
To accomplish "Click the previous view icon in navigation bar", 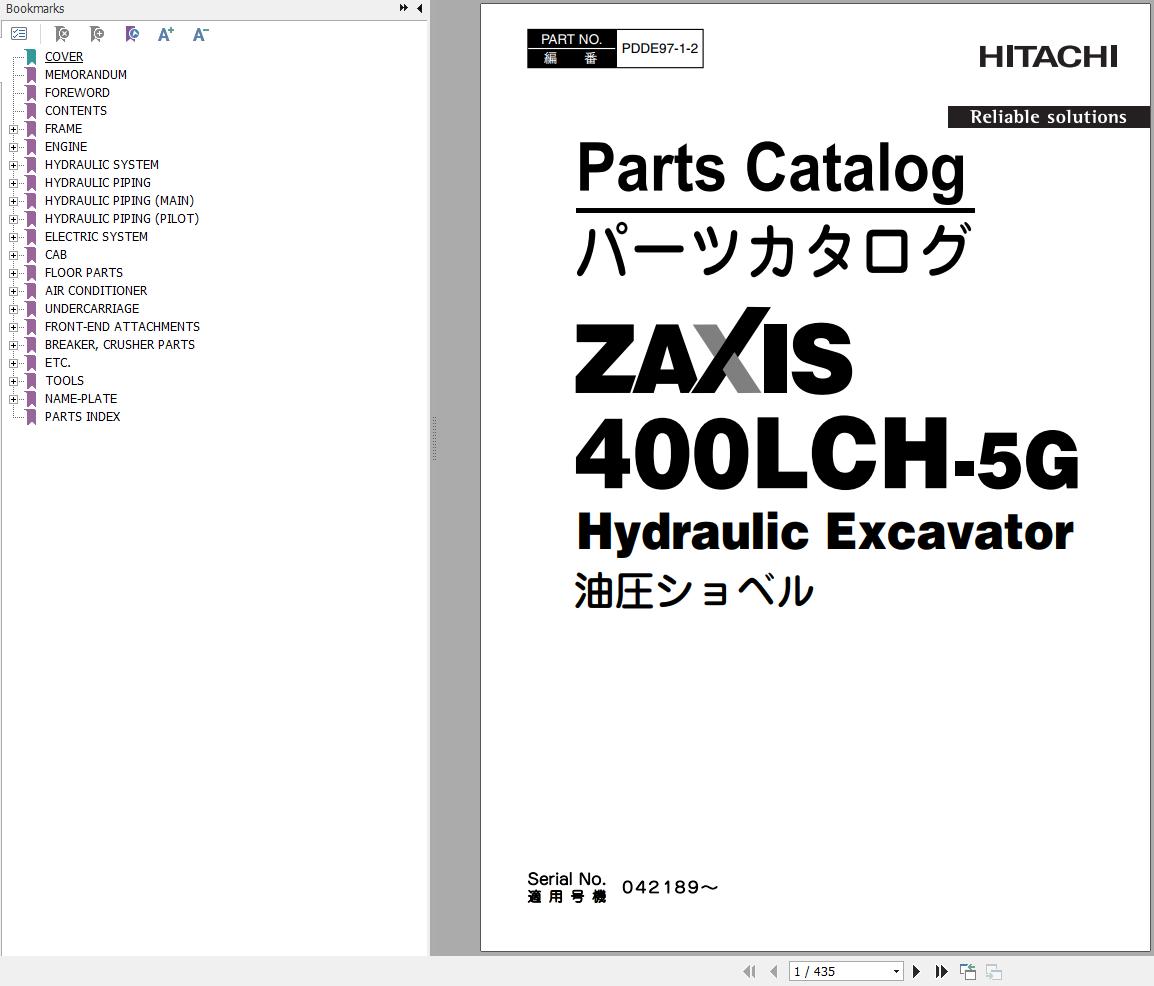I will coord(968,971).
